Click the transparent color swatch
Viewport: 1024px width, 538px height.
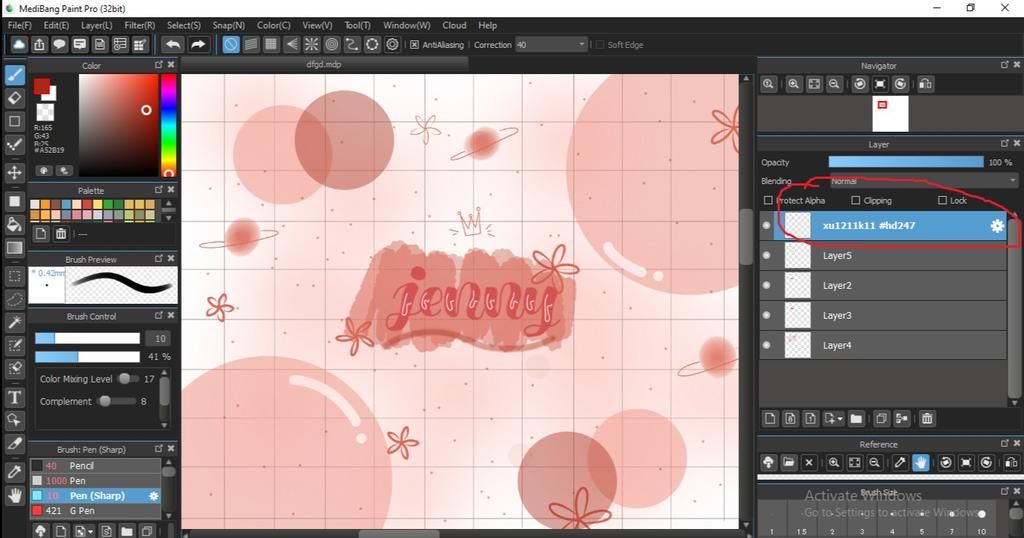coord(45,112)
